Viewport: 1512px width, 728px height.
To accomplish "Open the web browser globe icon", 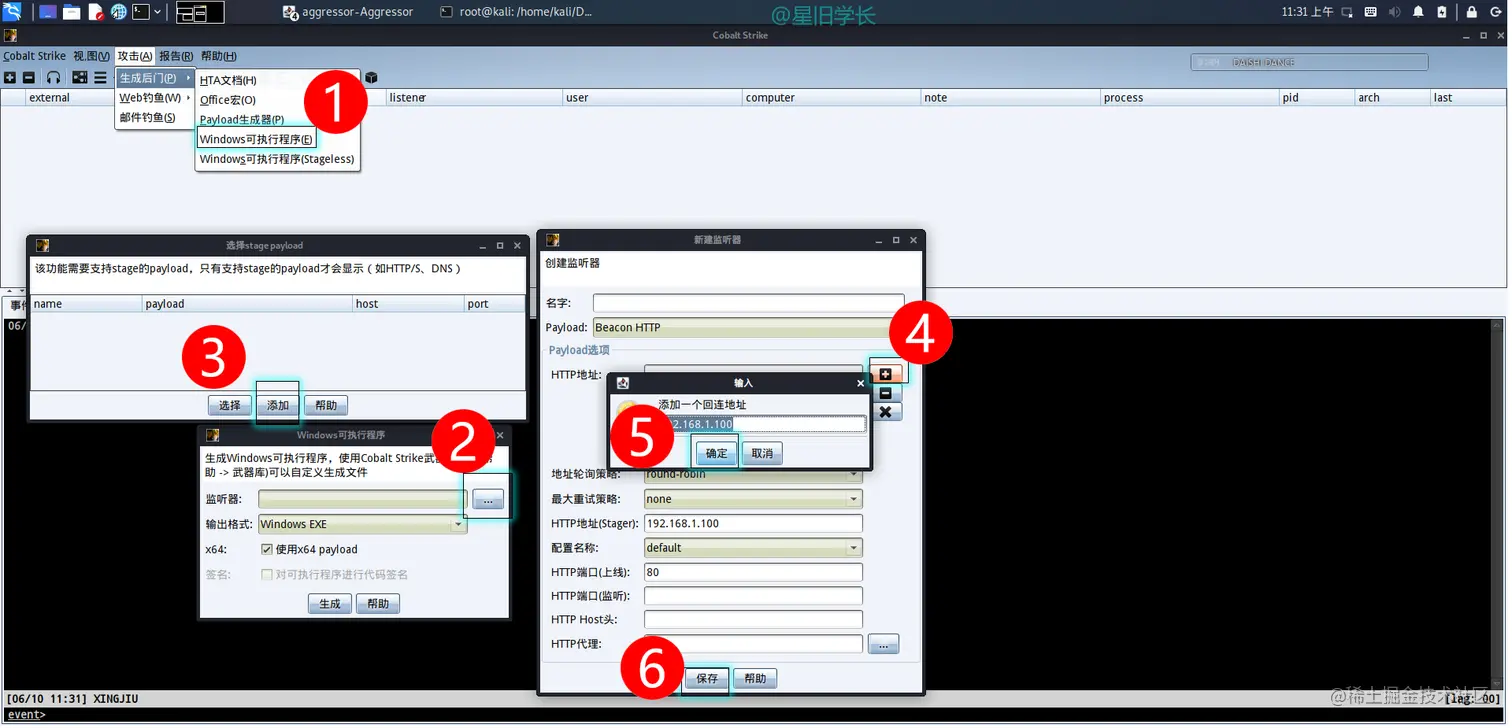I will click(x=119, y=12).
